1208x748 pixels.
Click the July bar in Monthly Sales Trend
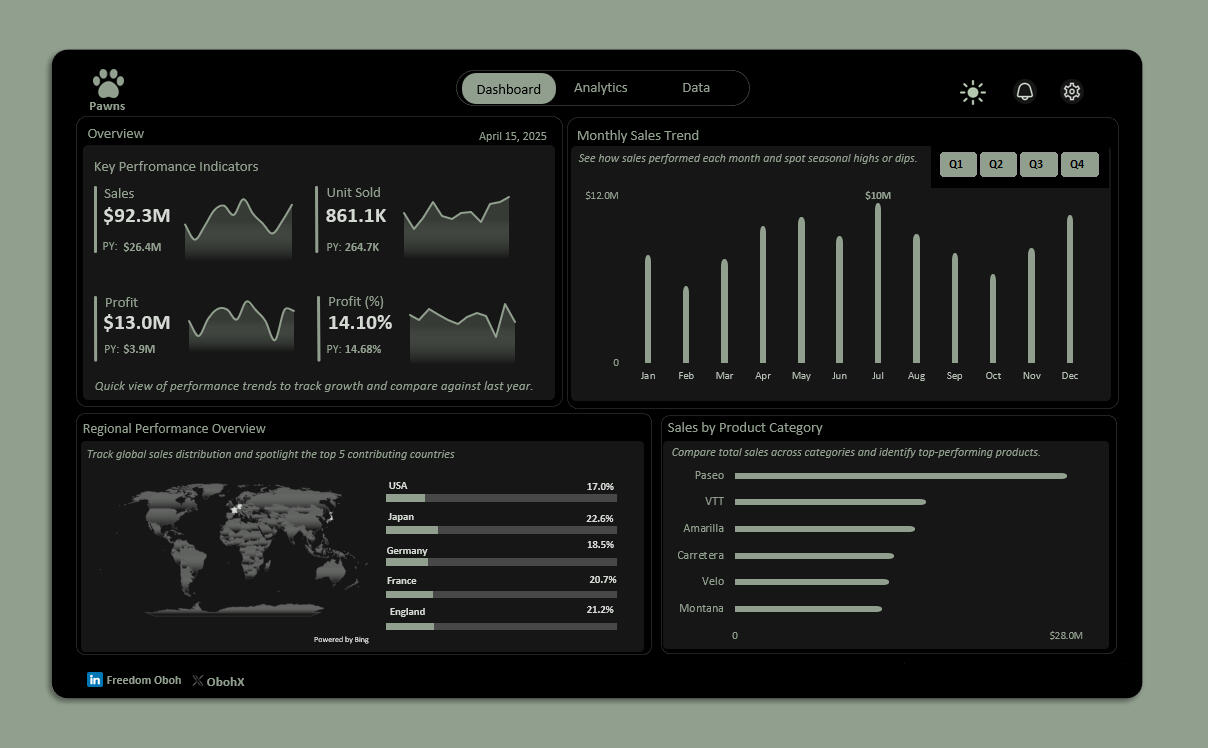coord(878,285)
